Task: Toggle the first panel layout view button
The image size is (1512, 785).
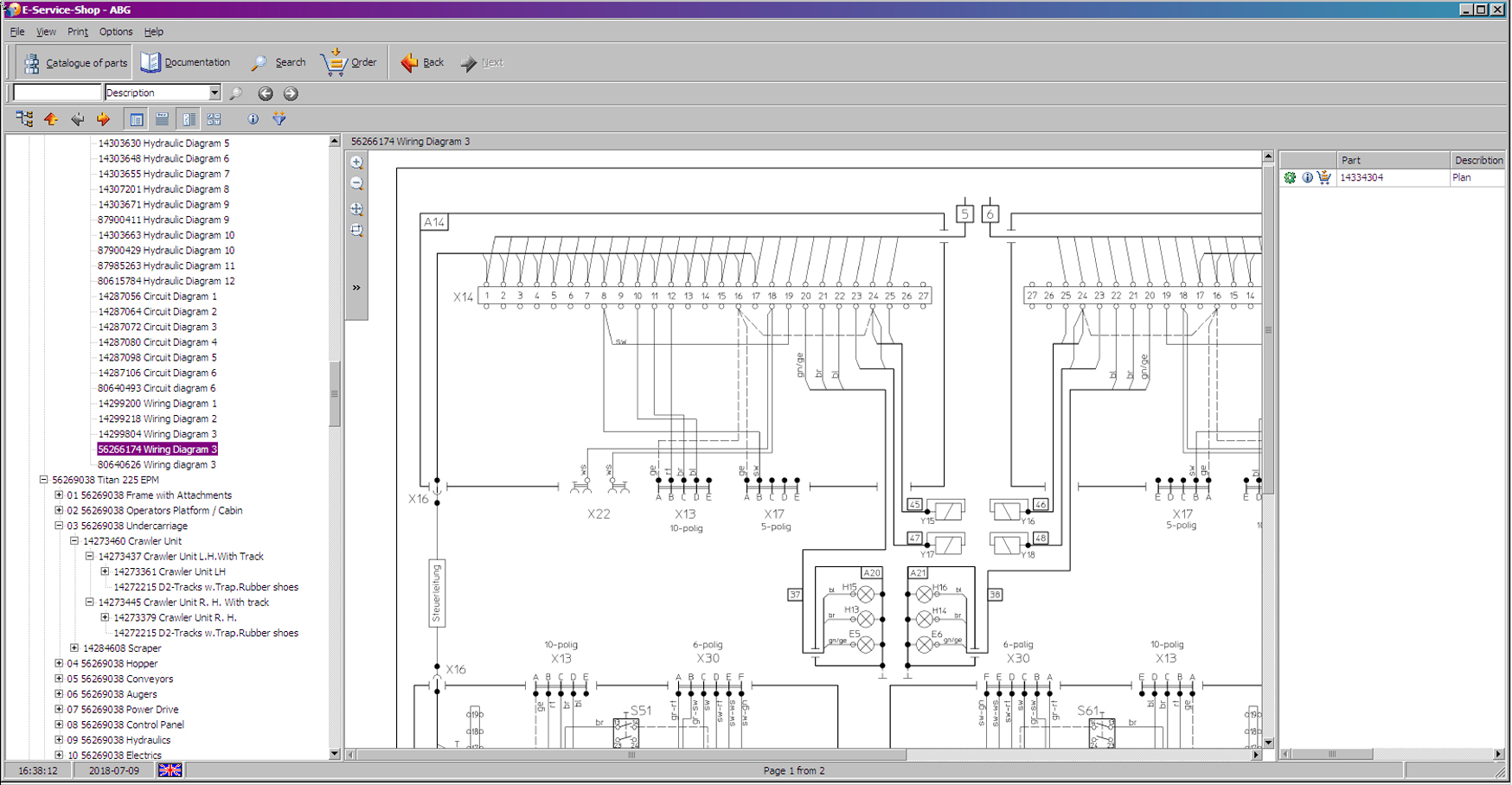Action: [137, 119]
